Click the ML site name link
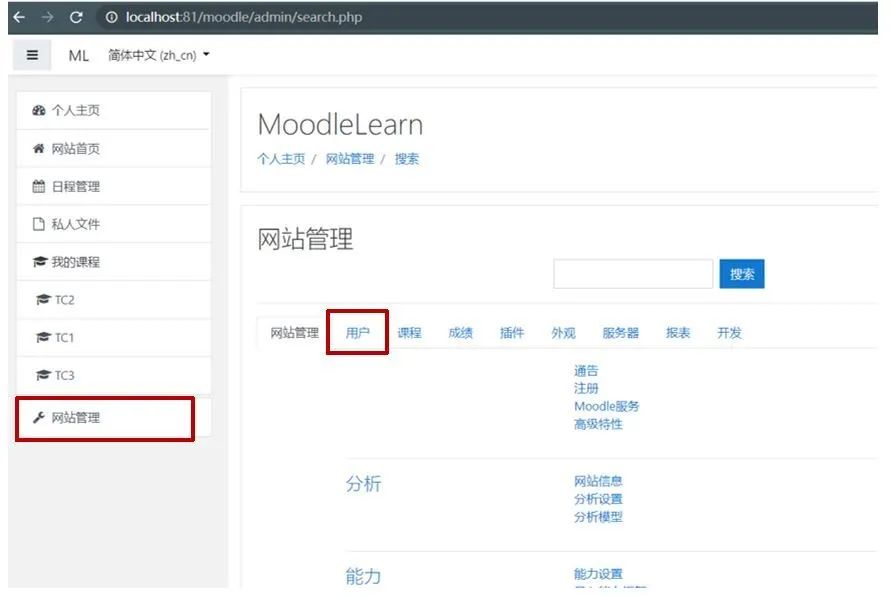 coord(78,56)
